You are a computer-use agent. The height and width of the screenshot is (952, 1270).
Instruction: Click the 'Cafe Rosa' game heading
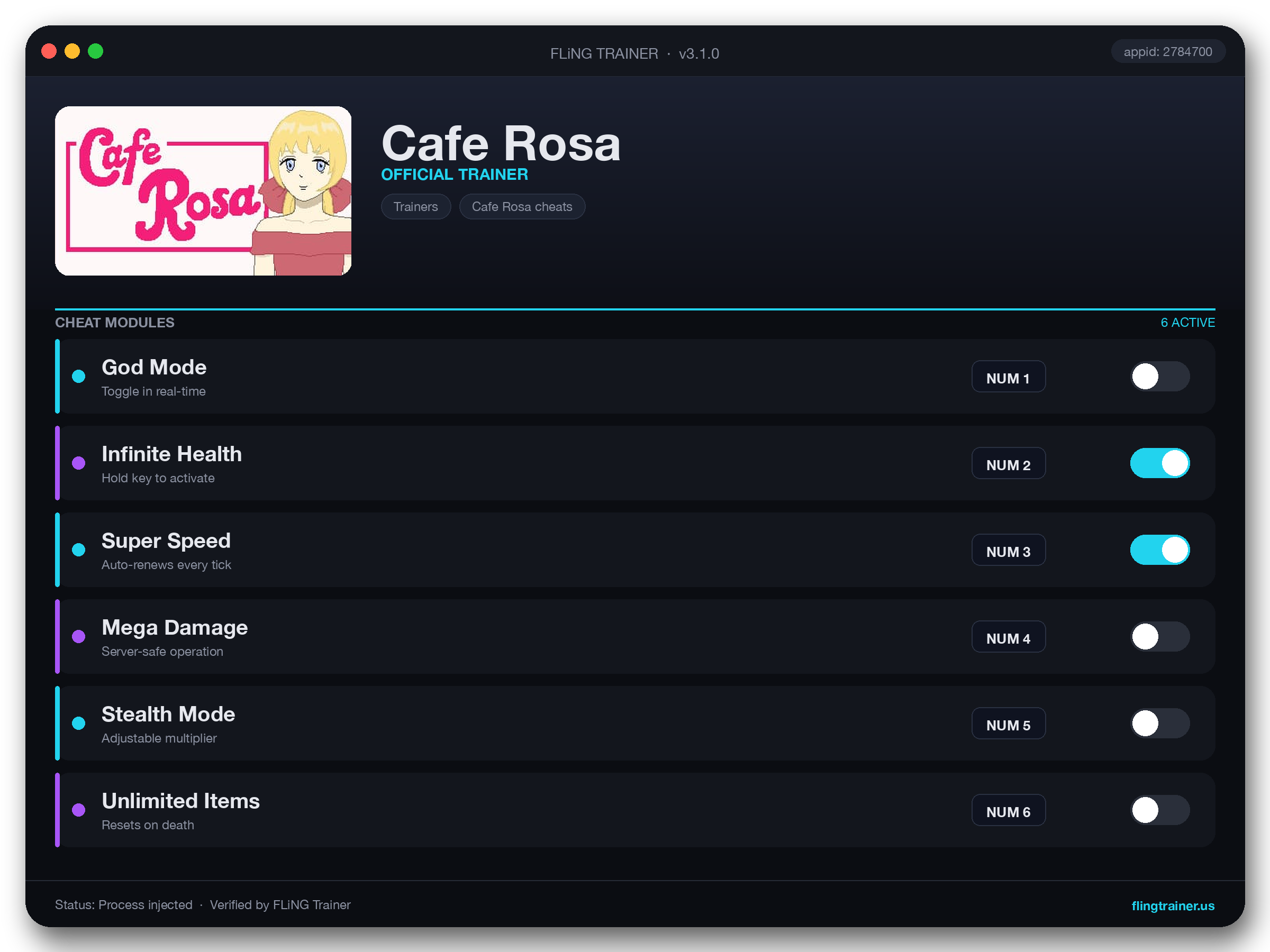[501, 143]
